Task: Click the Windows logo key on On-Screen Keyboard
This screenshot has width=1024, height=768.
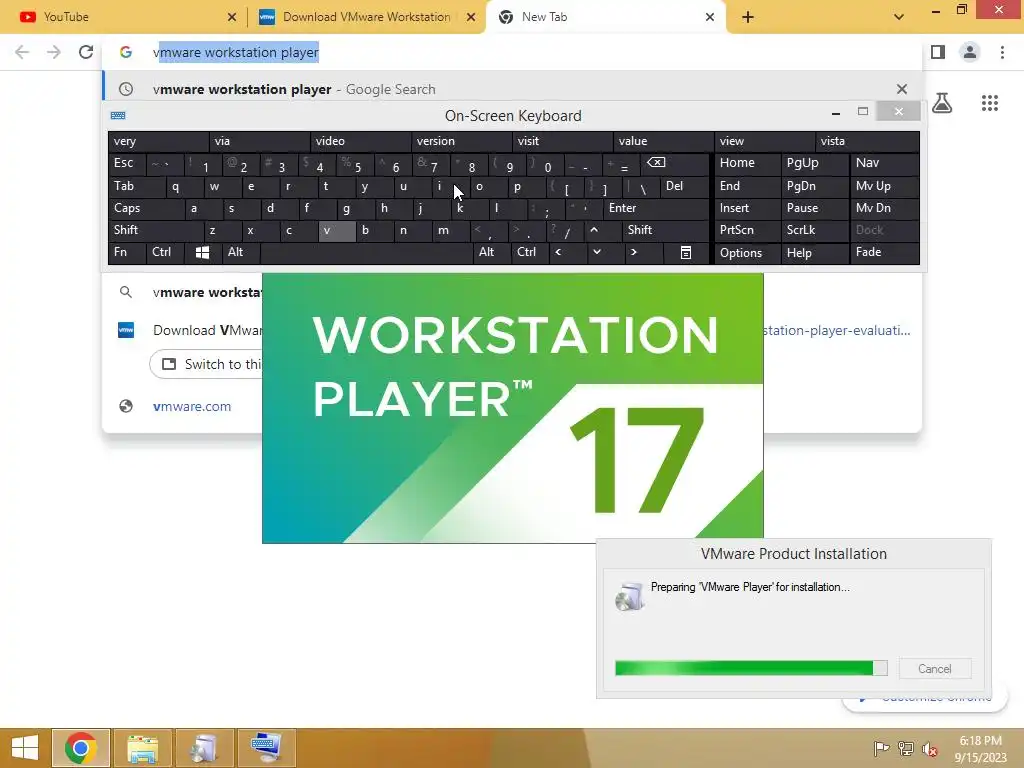Action: (202, 252)
